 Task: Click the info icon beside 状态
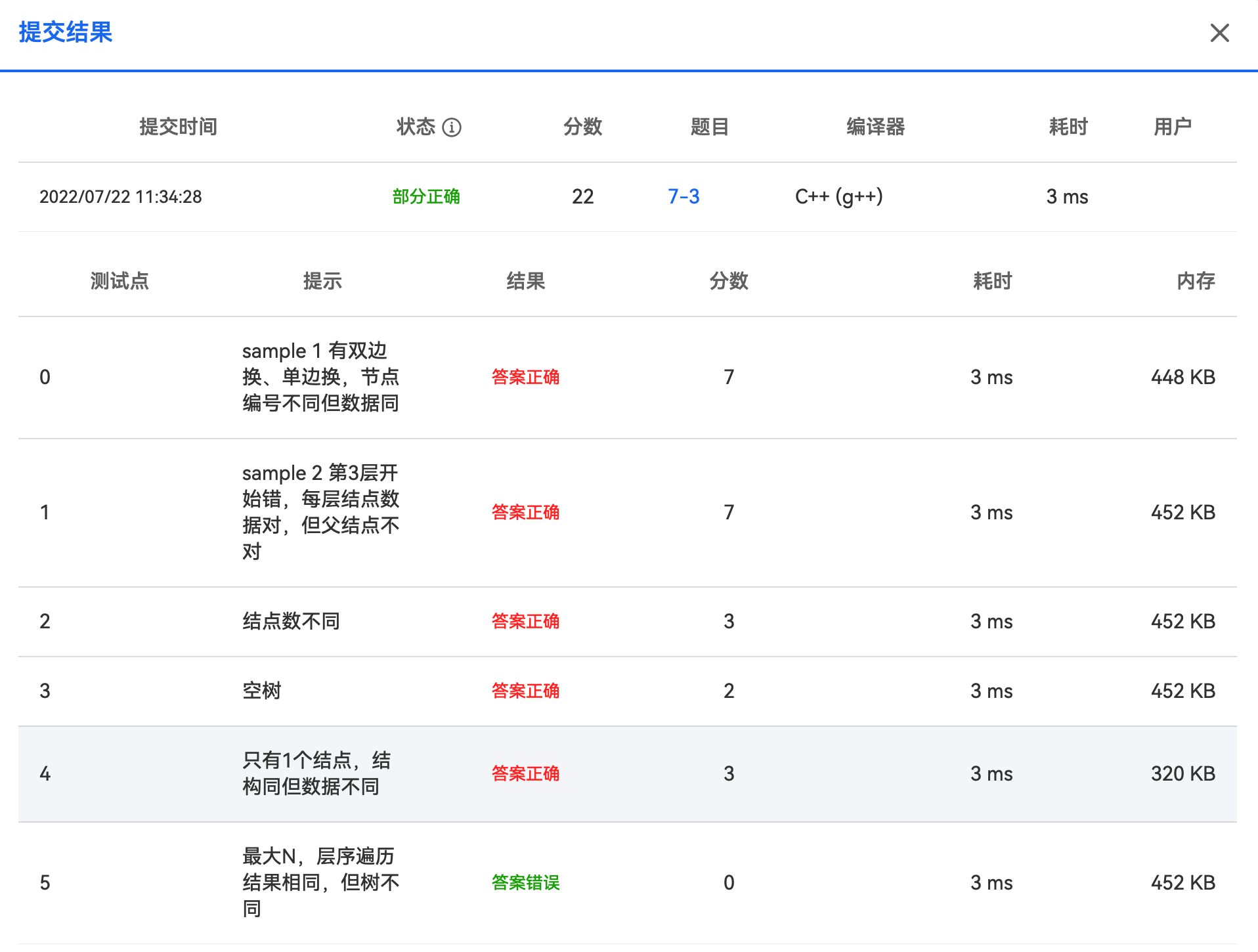coord(452,127)
